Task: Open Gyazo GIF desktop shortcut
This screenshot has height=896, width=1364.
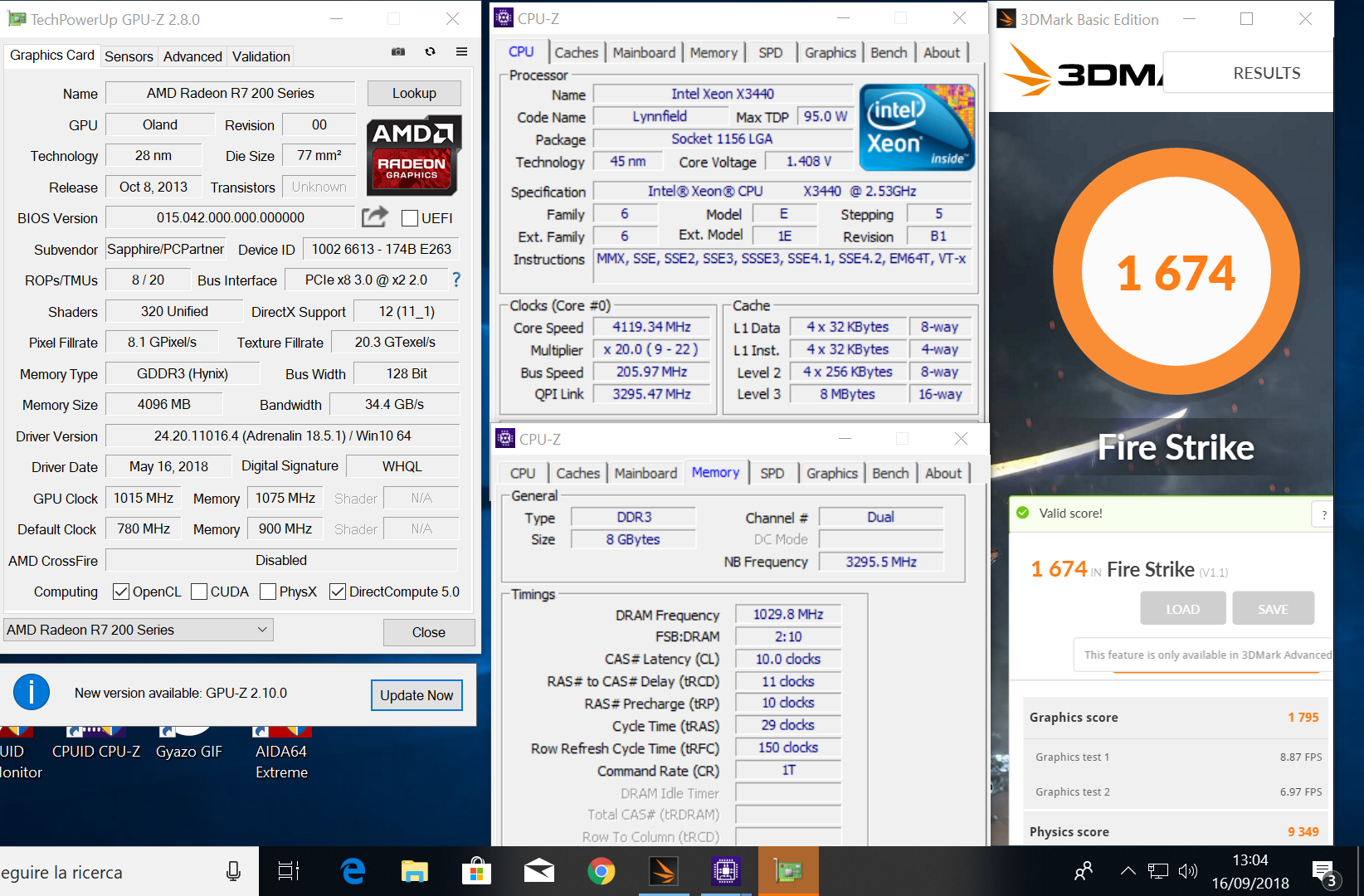Action: point(189,744)
